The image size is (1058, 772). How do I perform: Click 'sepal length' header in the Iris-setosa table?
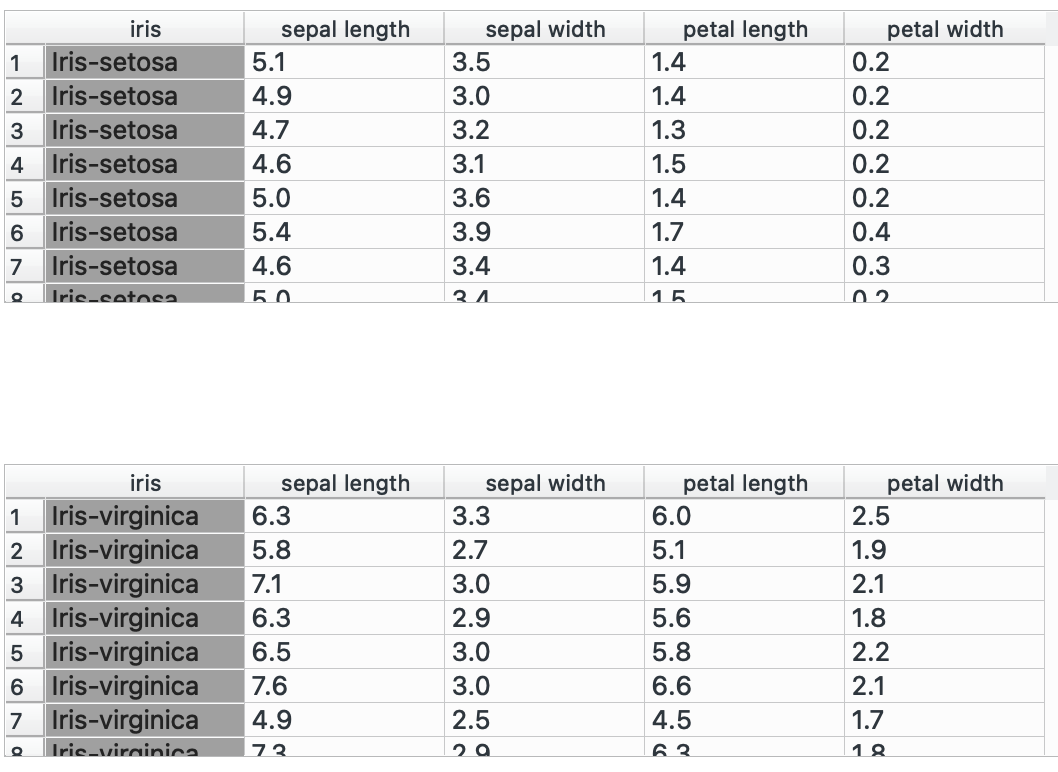[x=345, y=29]
